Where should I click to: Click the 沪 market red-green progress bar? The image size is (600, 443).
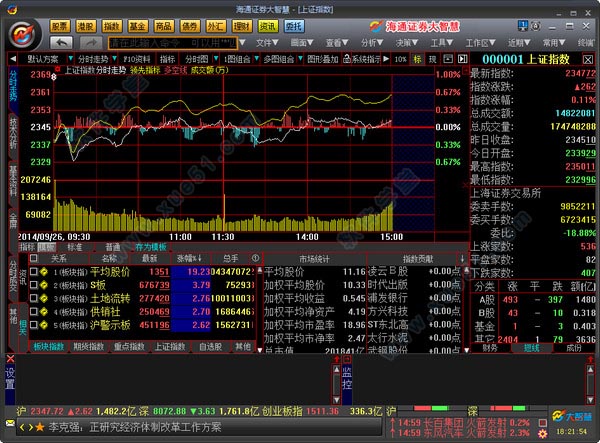pos(431,409)
